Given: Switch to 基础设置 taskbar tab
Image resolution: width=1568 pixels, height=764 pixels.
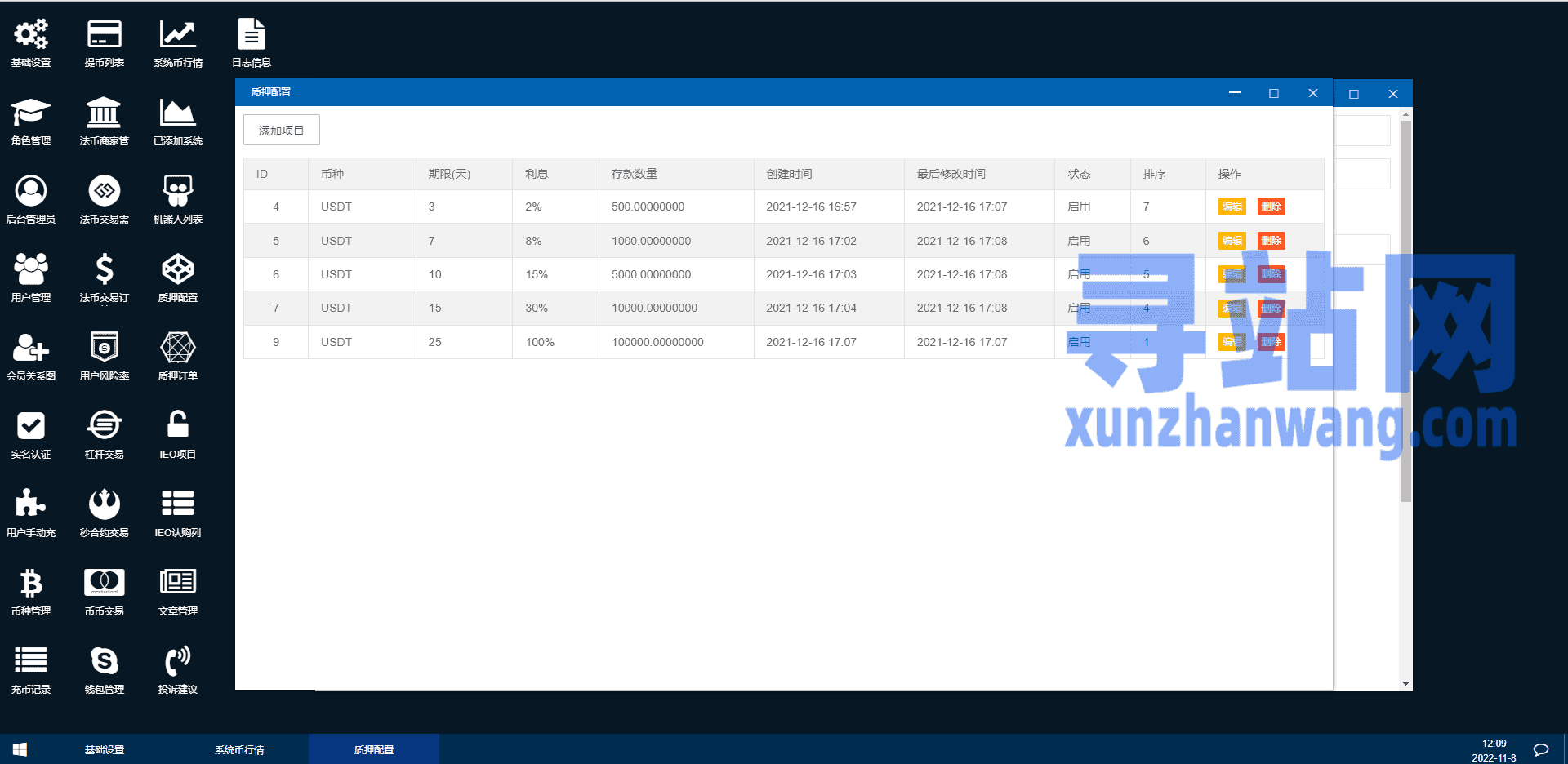Looking at the screenshot, I should tap(105, 749).
